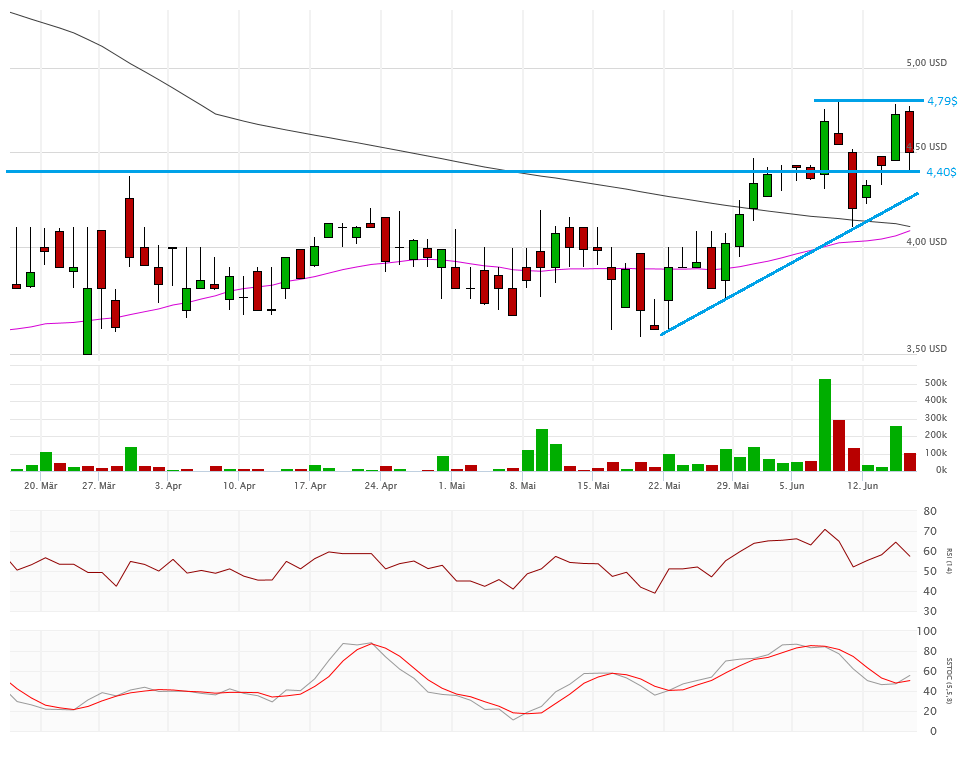Screen dimensions: 968x765
Task: Click the 4,40$ support price label
Action: (x=941, y=172)
